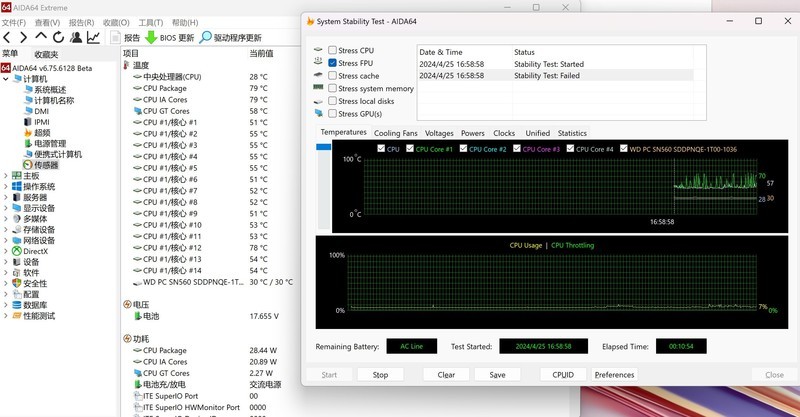Image resolution: width=800 pixels, height=417 pixels.
Task: Select 便携式计算机 portable computer item
Action: pyautogui.click(x=58, y=154)
